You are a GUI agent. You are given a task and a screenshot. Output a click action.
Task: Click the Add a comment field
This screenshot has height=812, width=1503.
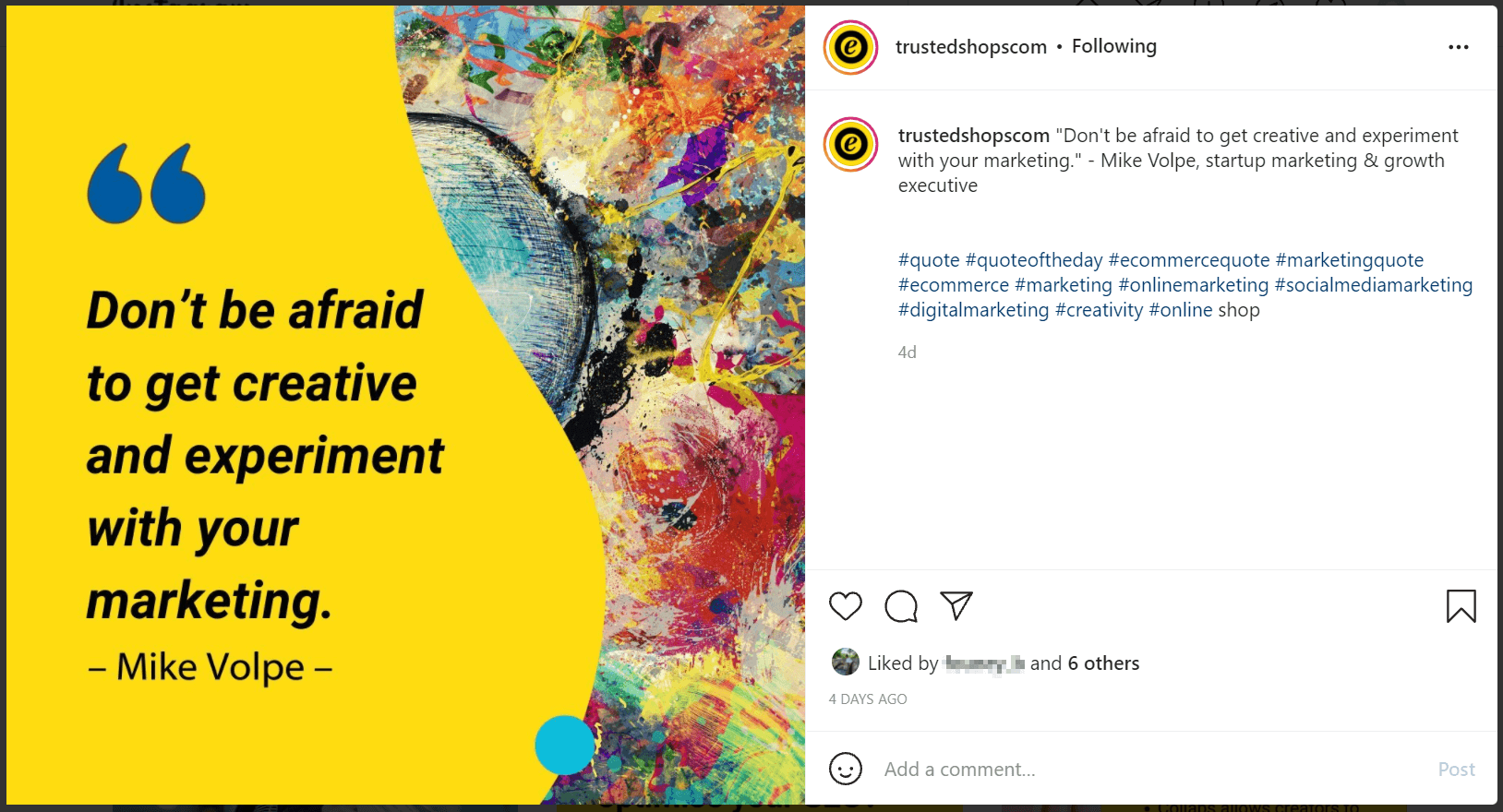[1154, 770]
